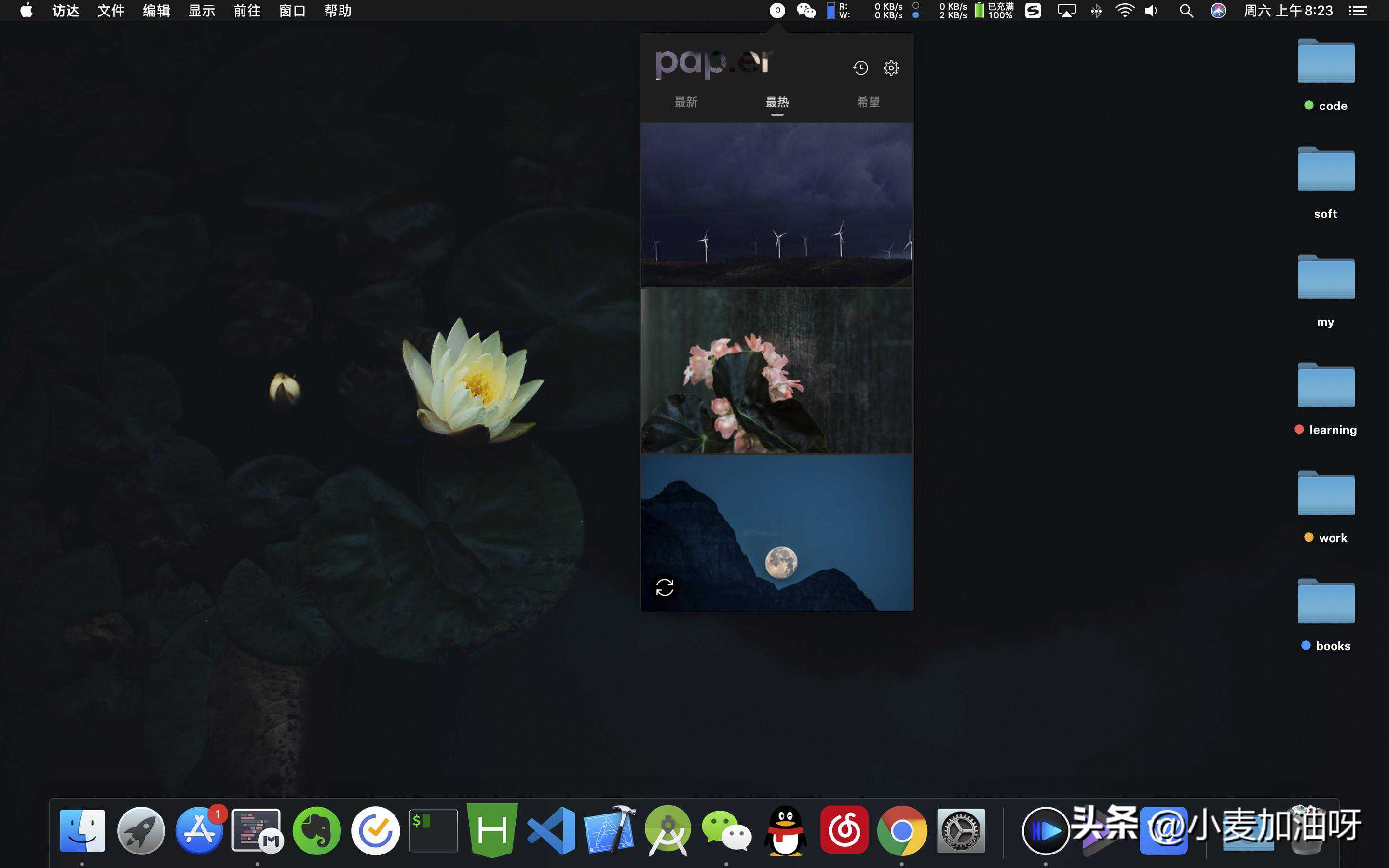Open the volume control in menu bar
Screen dimensions: 1389x868
point(1151,10)
